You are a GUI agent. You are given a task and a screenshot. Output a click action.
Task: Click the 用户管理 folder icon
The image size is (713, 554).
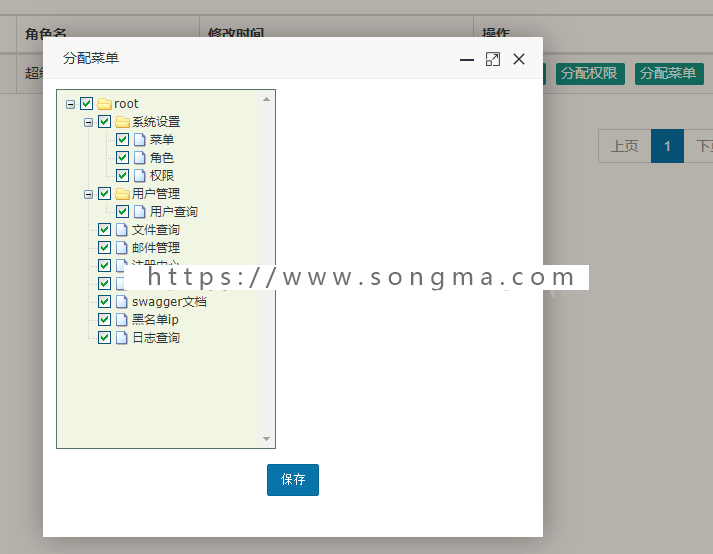click(122, 194)
